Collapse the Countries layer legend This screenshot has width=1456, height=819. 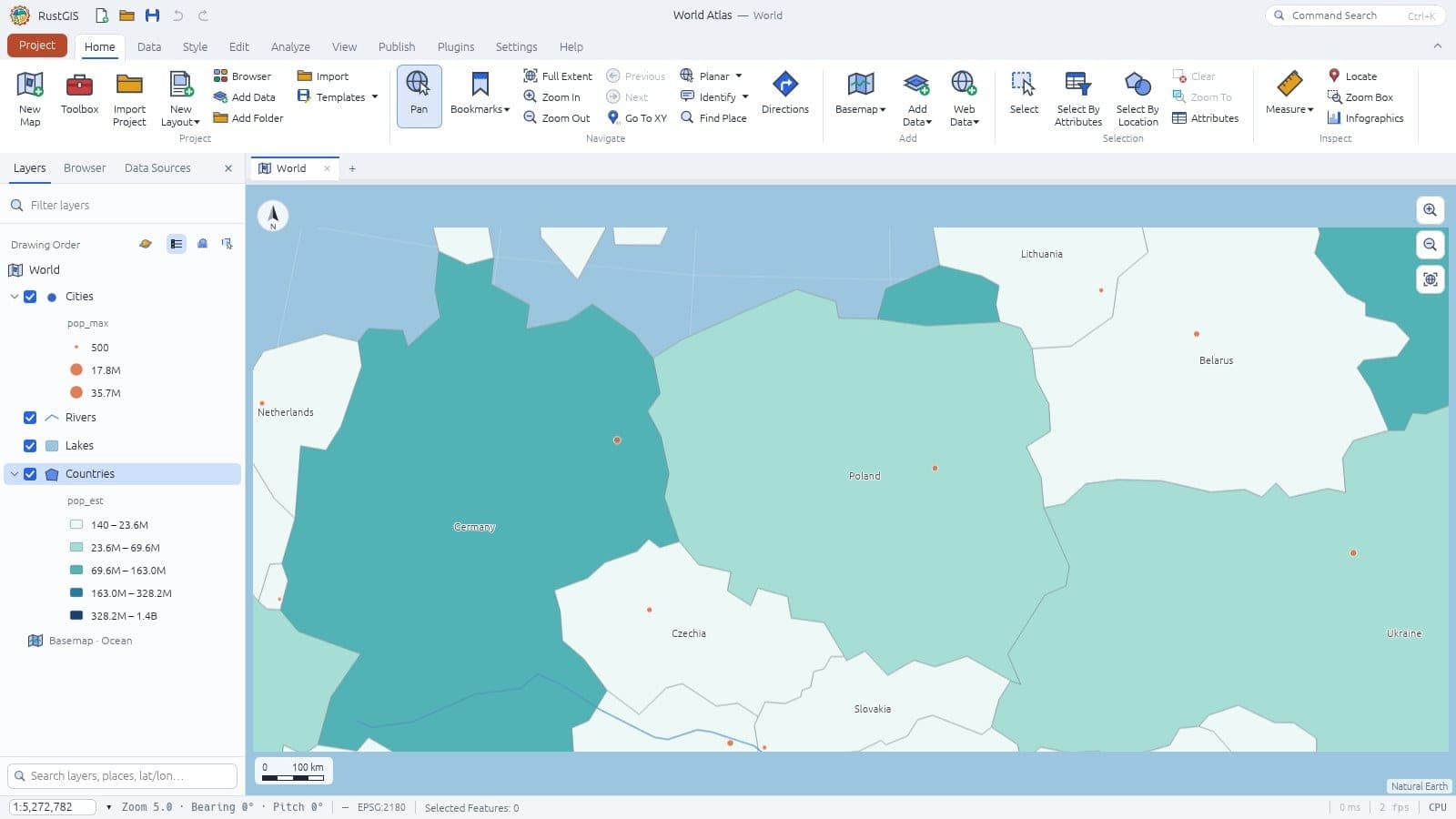point(15,474)
